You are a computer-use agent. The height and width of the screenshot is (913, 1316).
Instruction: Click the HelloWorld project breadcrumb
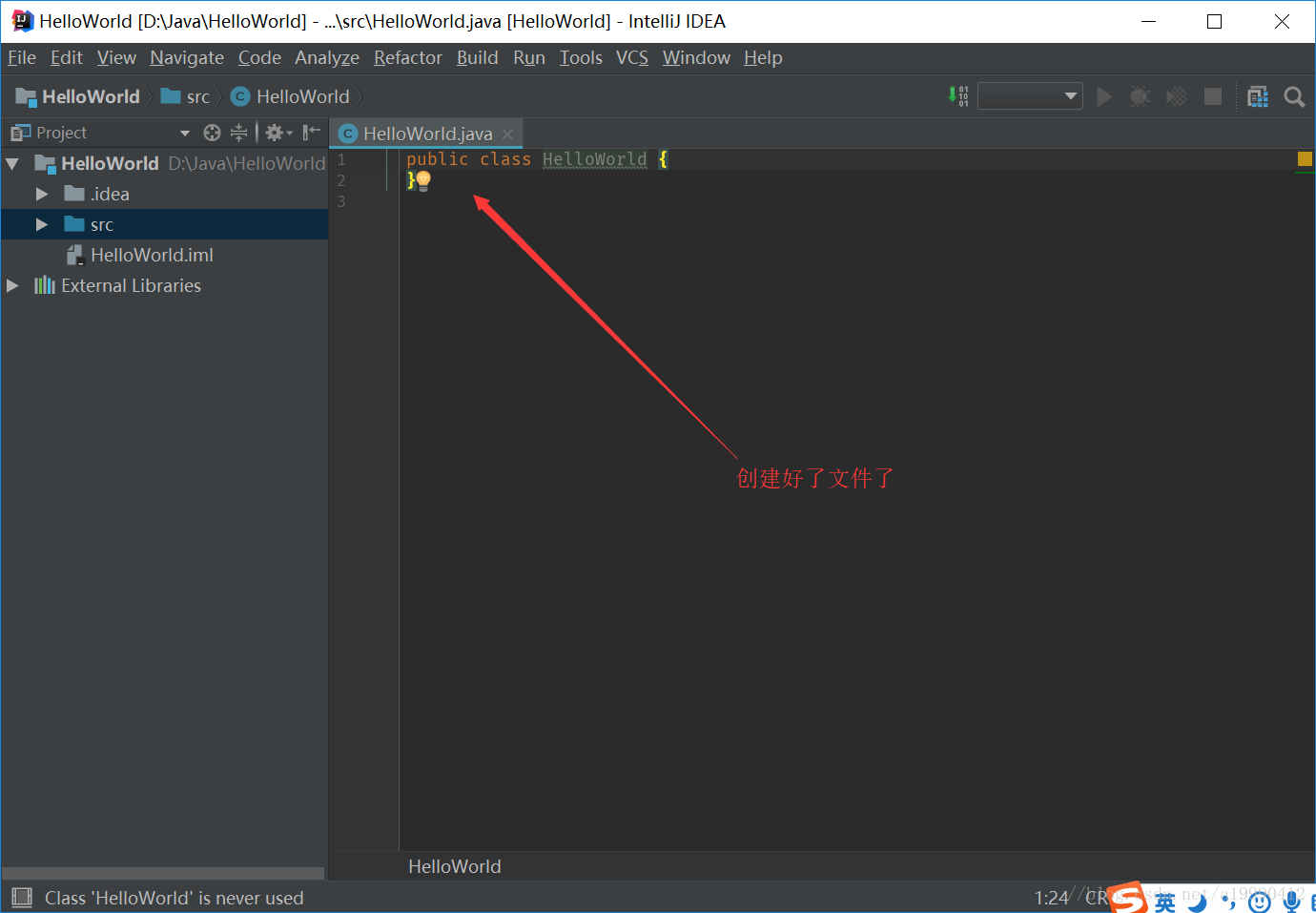tap(78, 96)
